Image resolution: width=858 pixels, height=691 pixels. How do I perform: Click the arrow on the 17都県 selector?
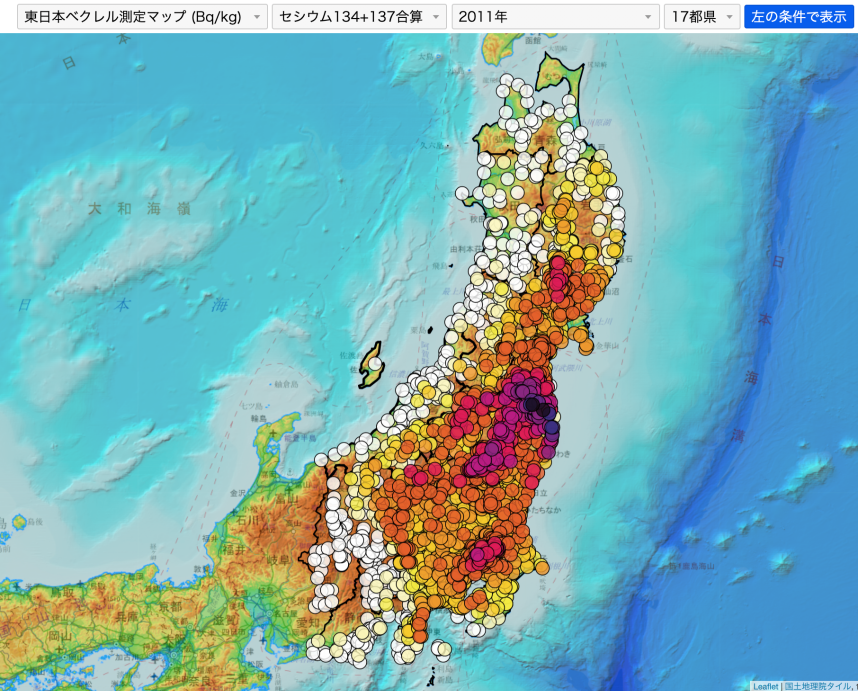[729, 17]
